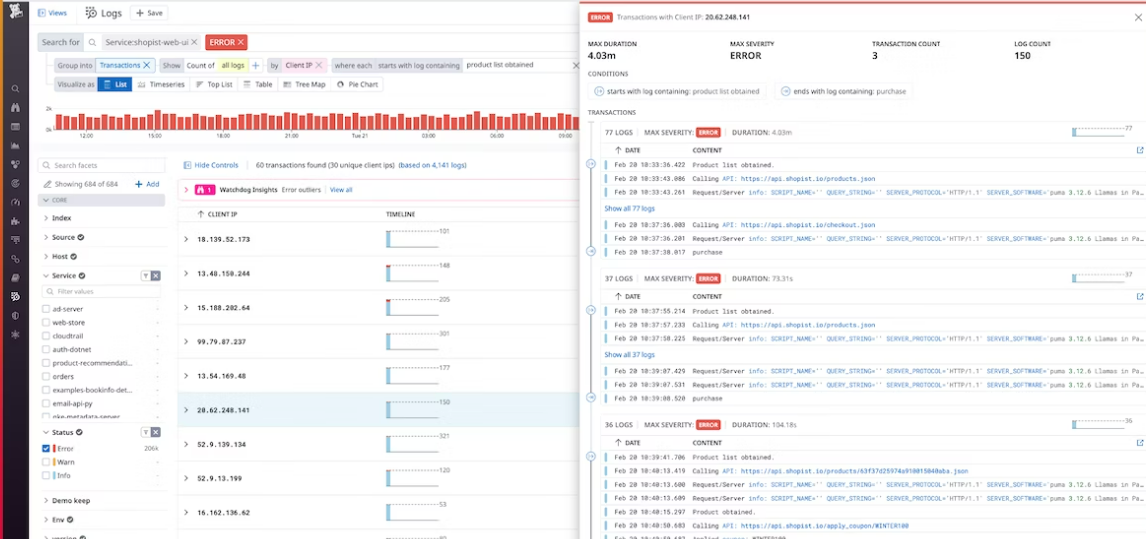The width and height of the screenshot is (1146, 539).
Task: Click the Save button
Action: click(149, 12)
